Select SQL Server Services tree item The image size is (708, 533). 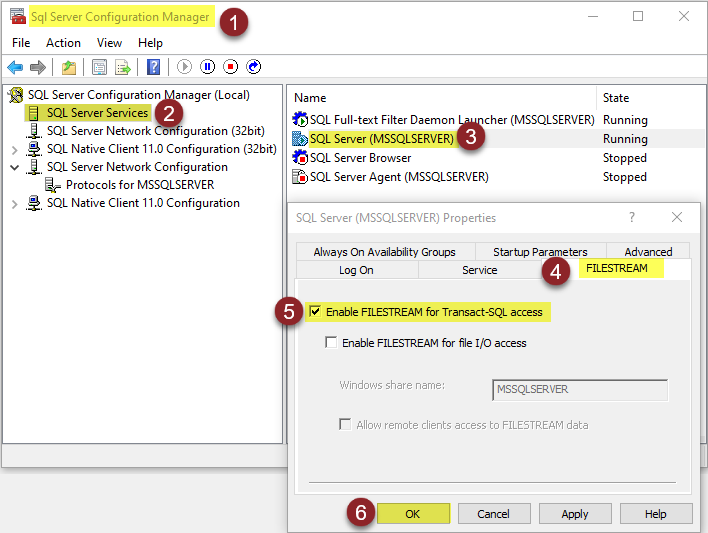(98, 113)
